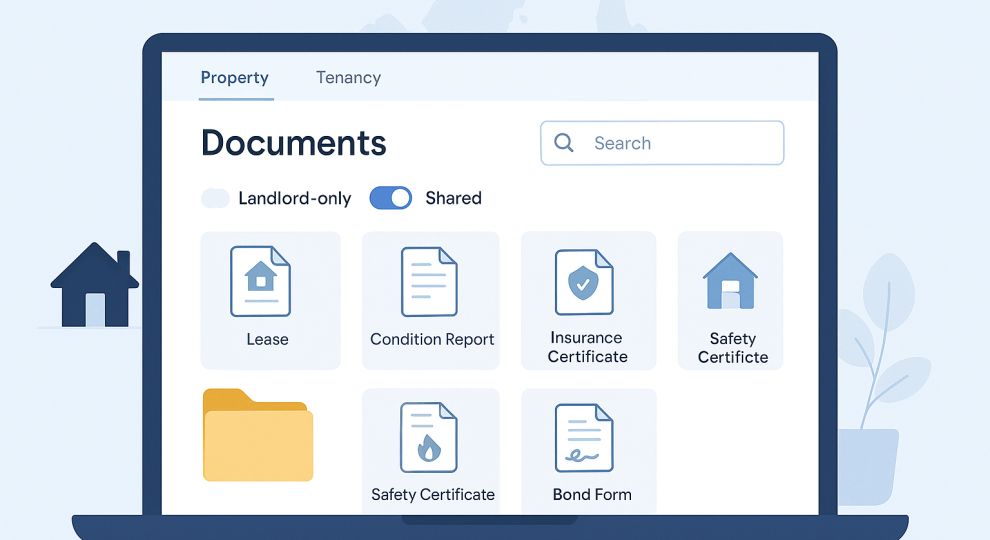This screenshot has height=540, width=990.
Task: Click the Insurance Certificate shield icon
Action: [584, 283]
